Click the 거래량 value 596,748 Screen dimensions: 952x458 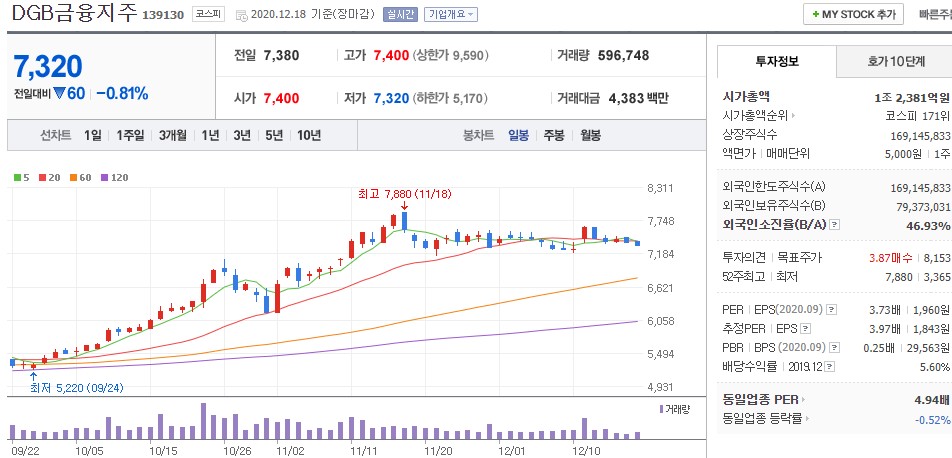[624, 55]
